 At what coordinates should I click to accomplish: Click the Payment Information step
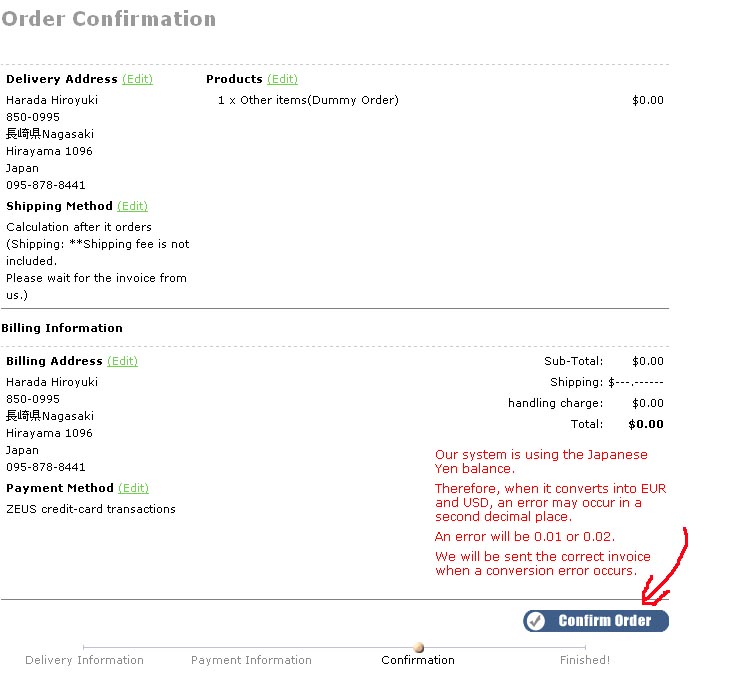(x=251, y=660)
